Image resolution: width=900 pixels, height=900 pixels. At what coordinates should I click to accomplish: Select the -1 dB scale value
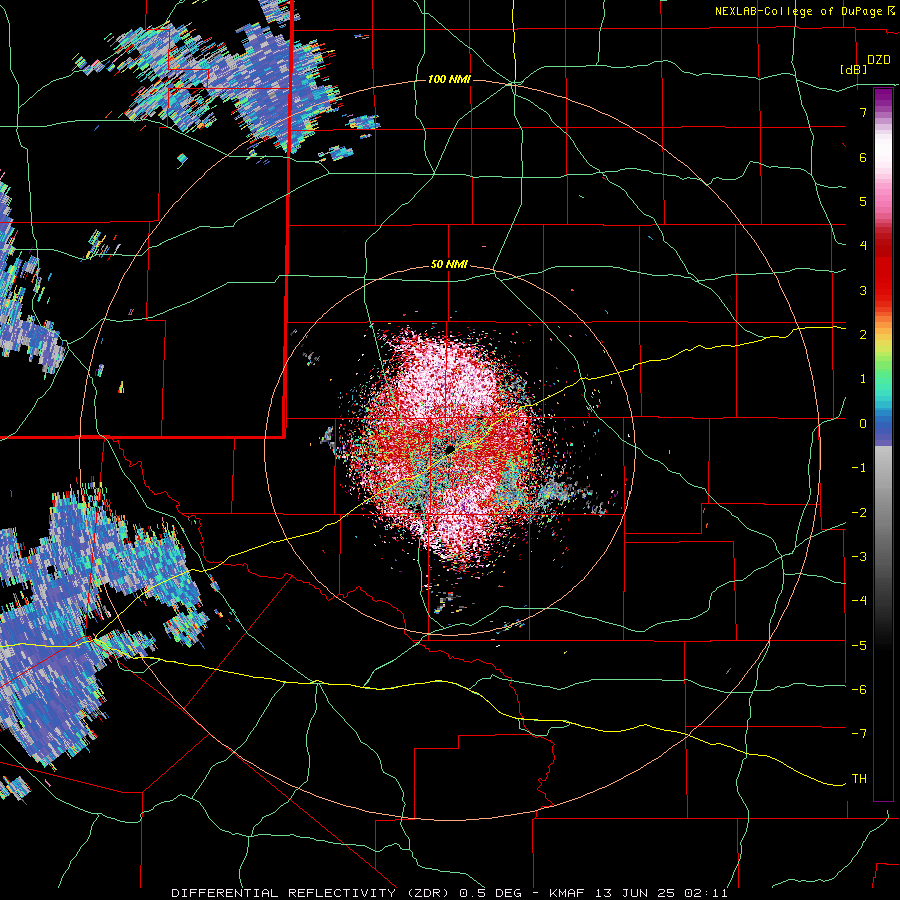859,468
